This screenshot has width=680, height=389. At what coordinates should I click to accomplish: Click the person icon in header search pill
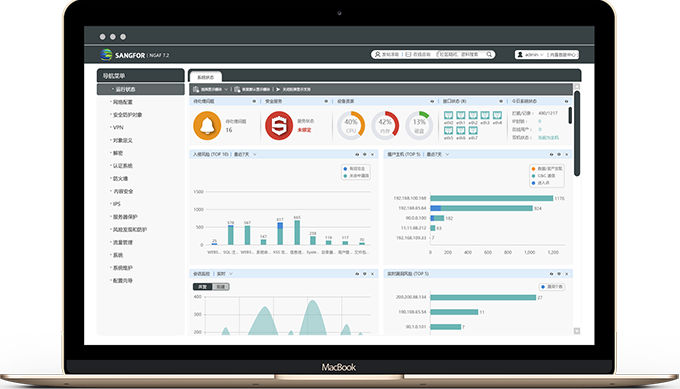pos(377,54)
